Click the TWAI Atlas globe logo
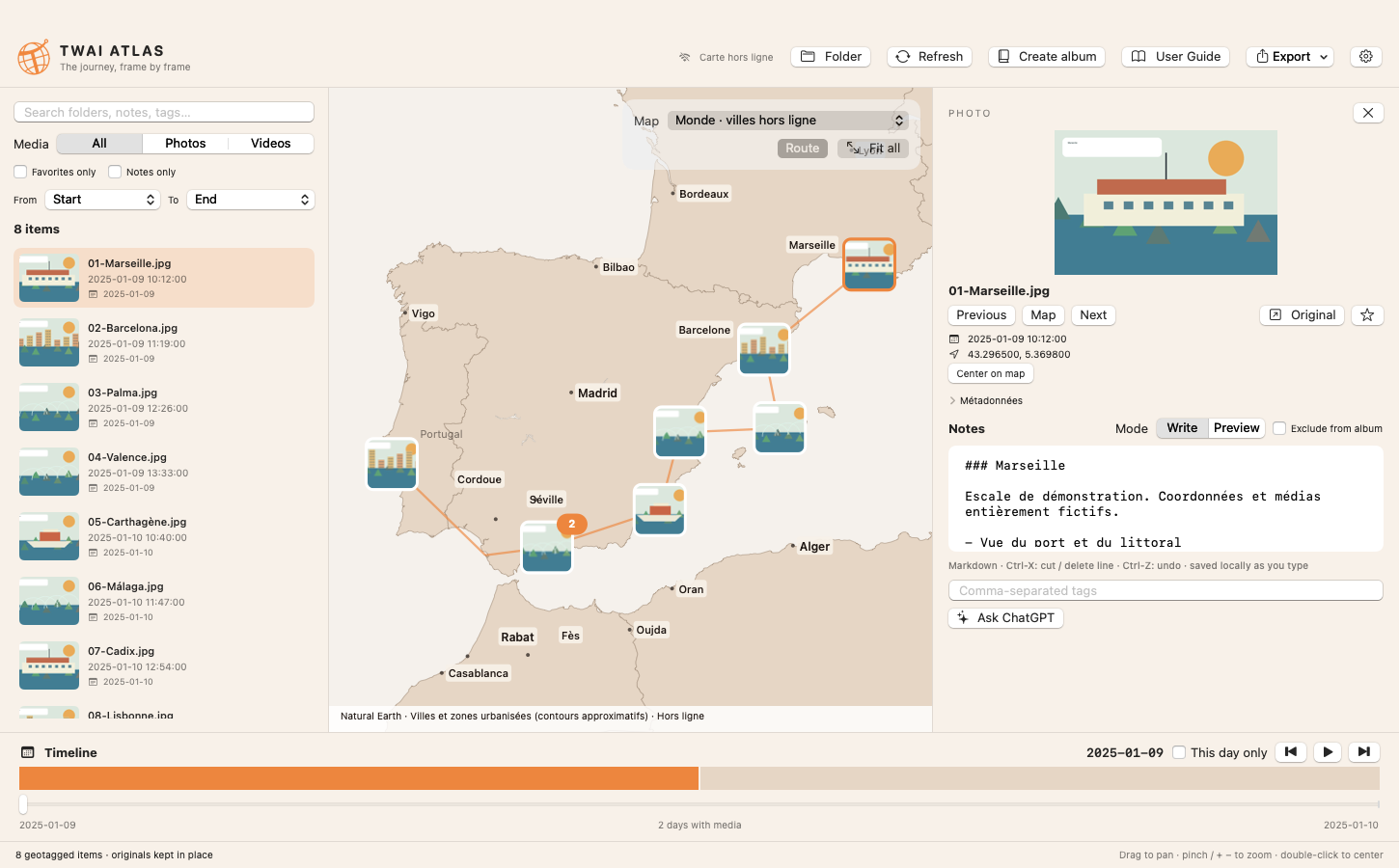The width and height of the screenshot is (1399, 868). coord(34,58)
